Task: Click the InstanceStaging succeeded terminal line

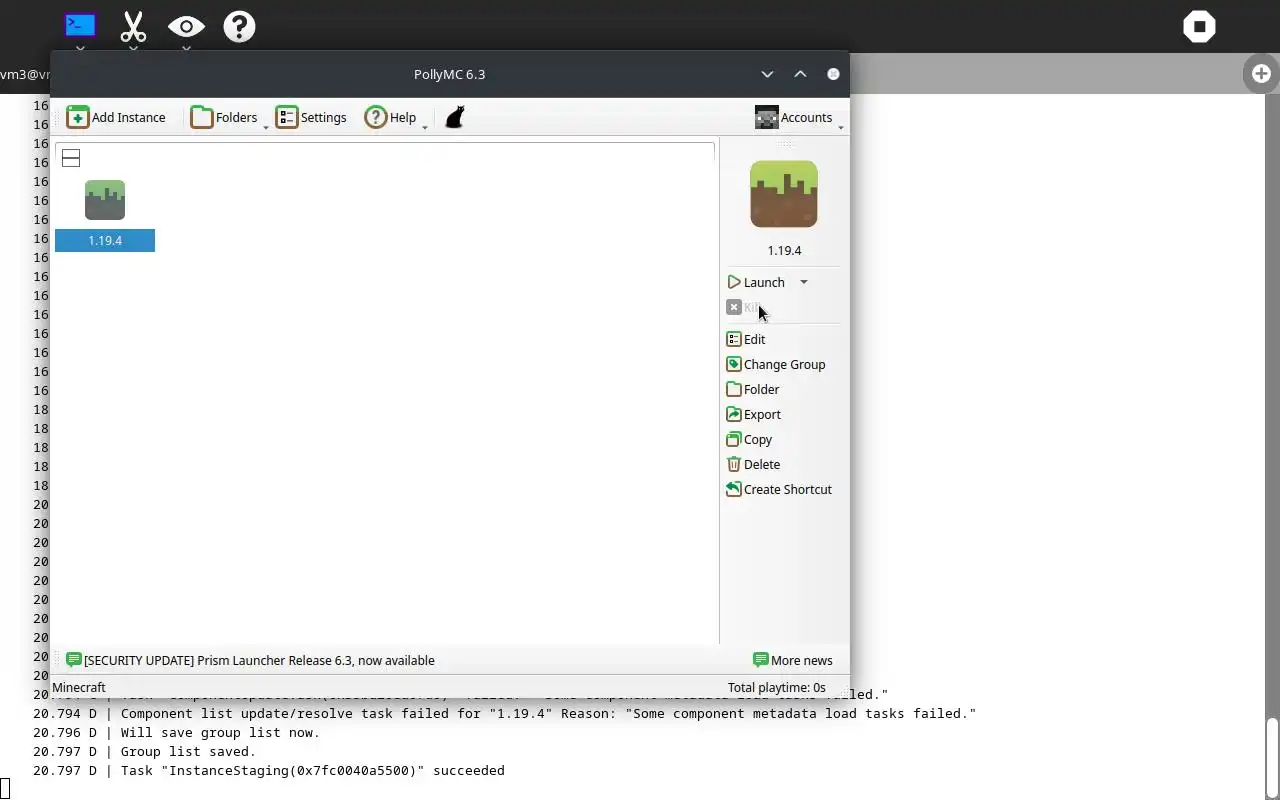Action: click(269, 770)
